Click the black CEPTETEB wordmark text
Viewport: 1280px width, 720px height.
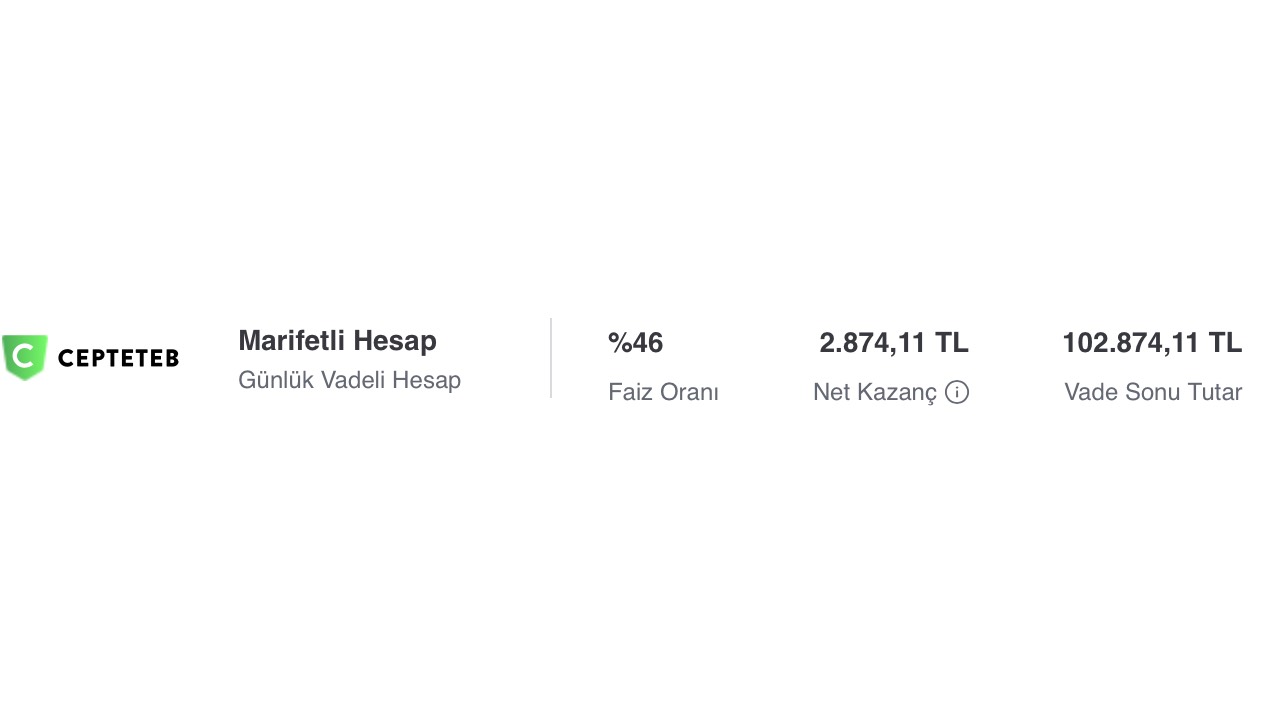pyautogui.click(x=118, y=358)
